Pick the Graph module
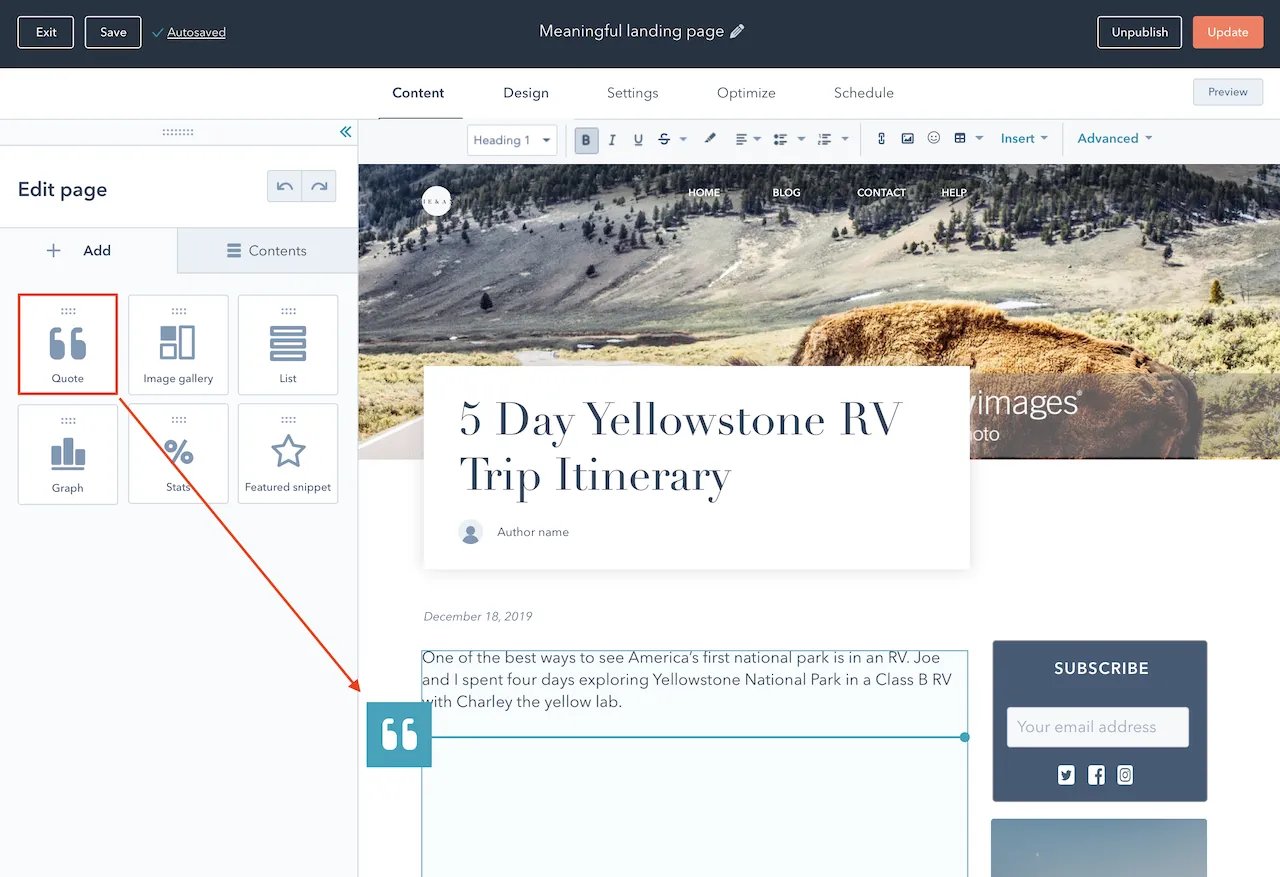 click(x=68, y=454)
